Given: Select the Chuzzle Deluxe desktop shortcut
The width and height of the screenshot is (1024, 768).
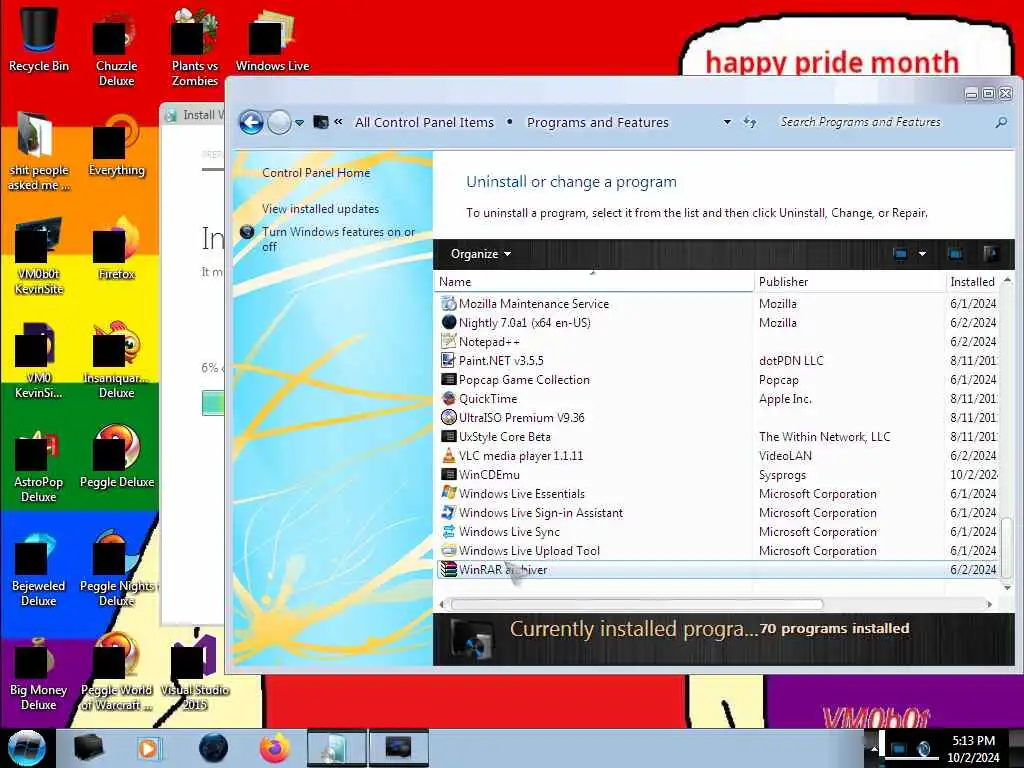Looking at the screenshot, I should tap(117, 48).
